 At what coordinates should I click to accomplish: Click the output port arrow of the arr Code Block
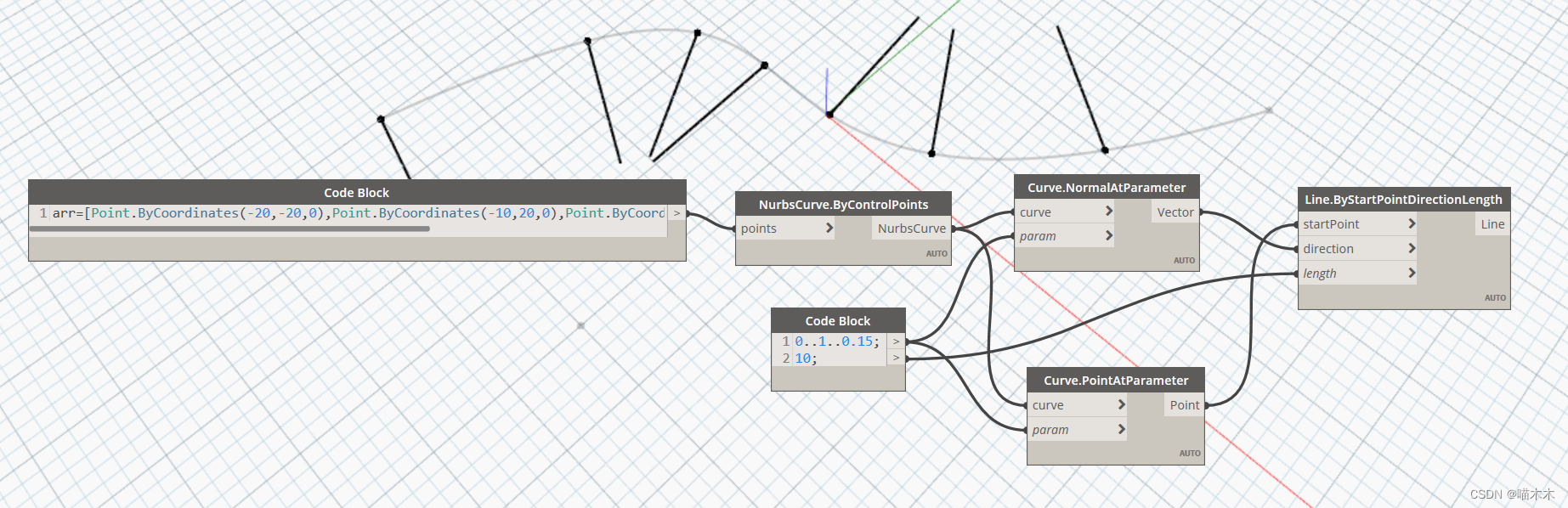pyautogui.click(x=676, y=213)
